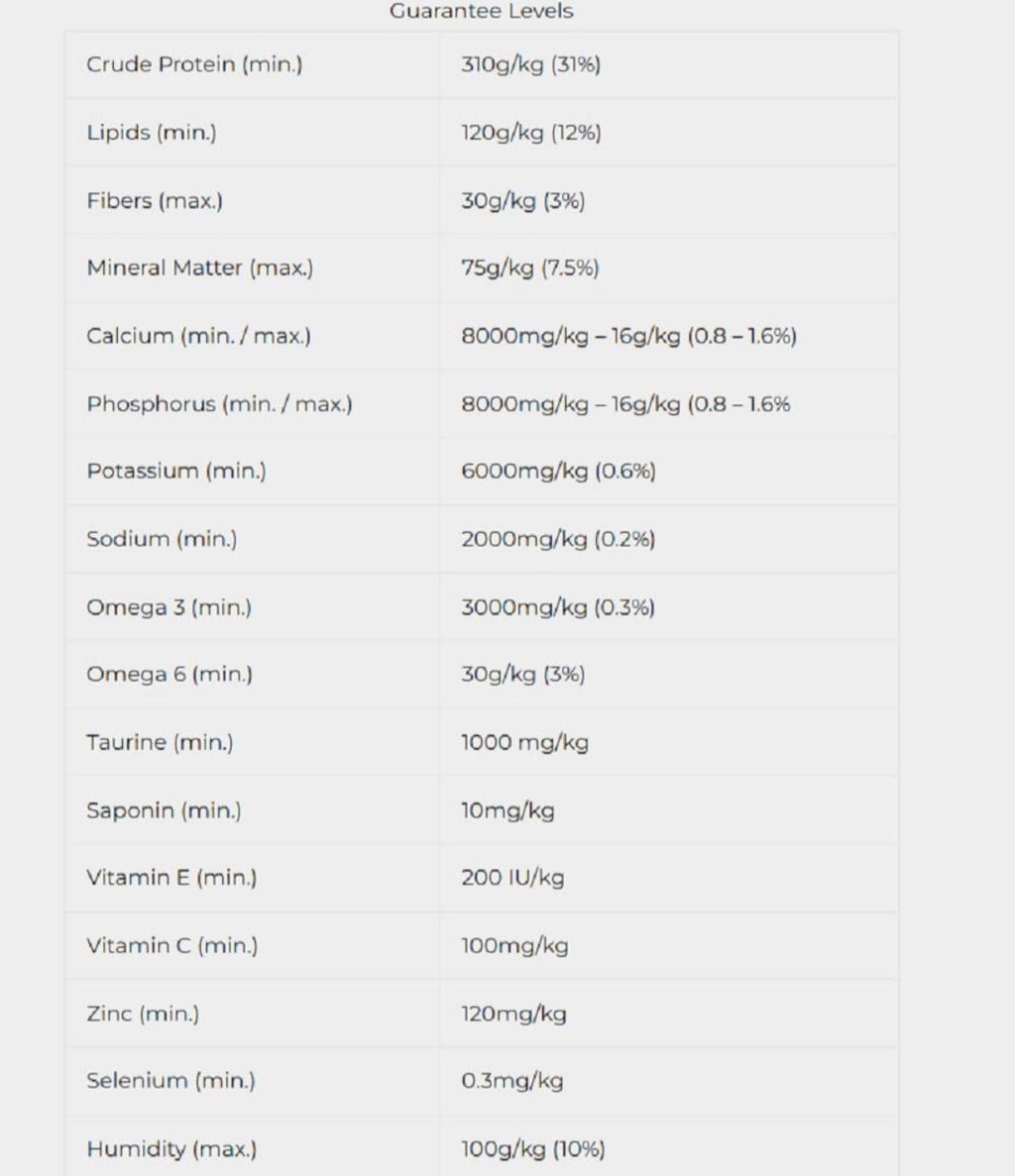
Task: Click the Phosphorus (min. / max.) label
Action: pos(220,404)
